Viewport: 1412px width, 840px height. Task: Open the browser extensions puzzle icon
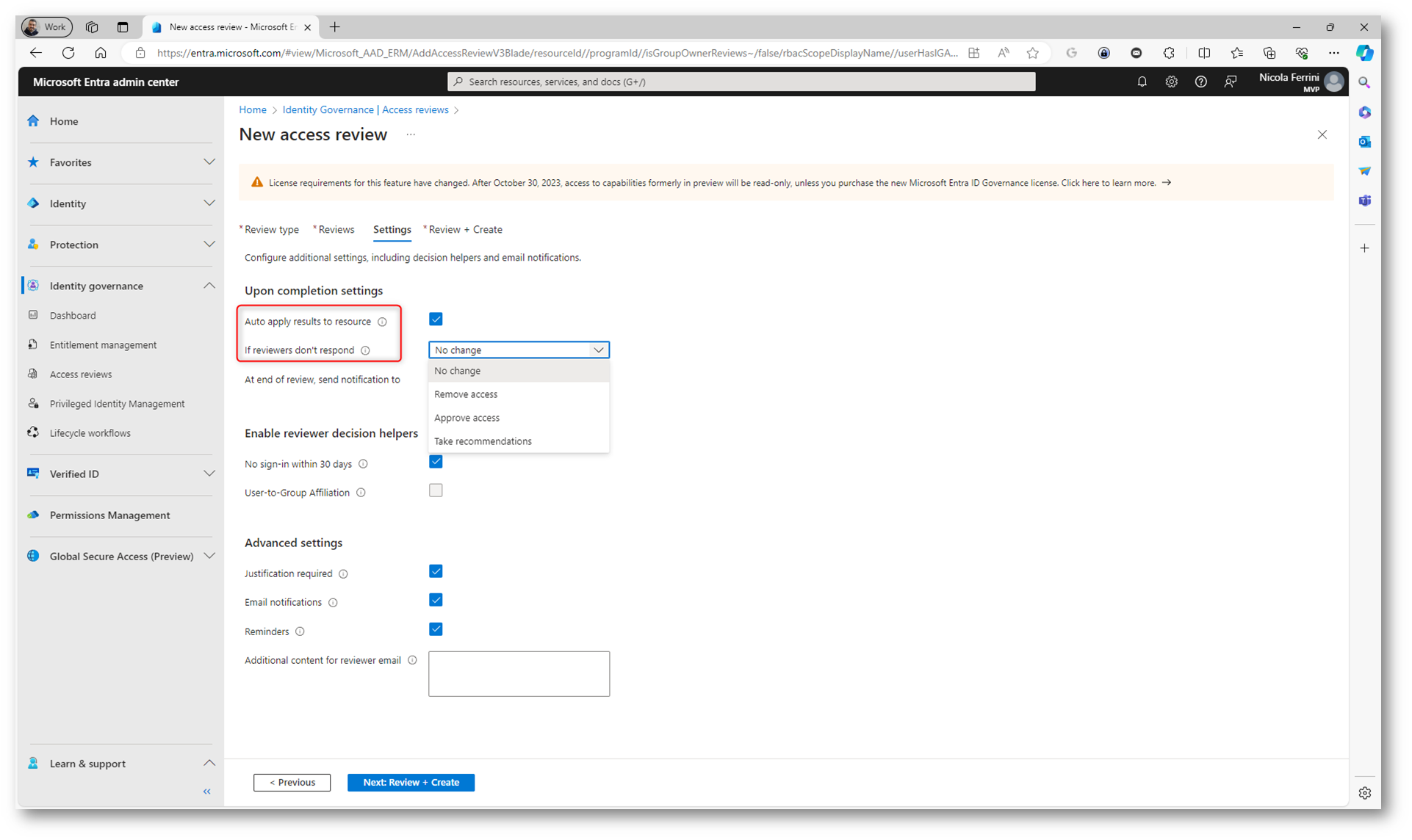coord(1169,53)
